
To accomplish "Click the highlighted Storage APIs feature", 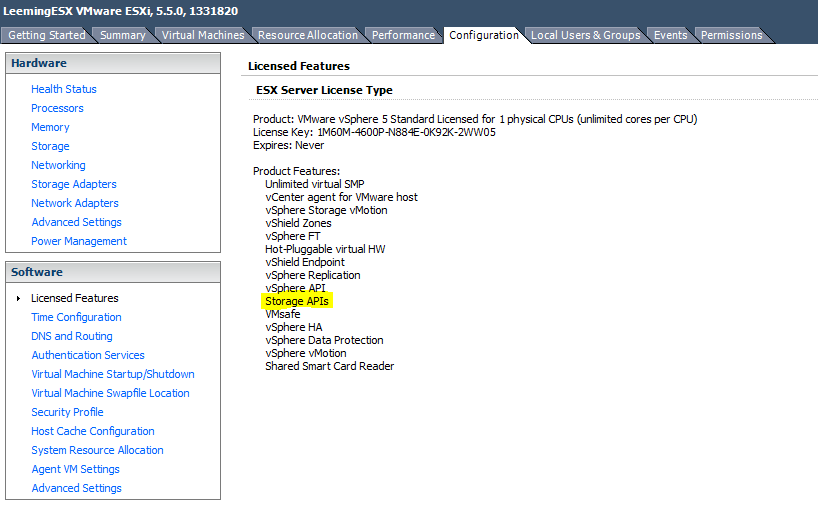I will click(297, 301).
